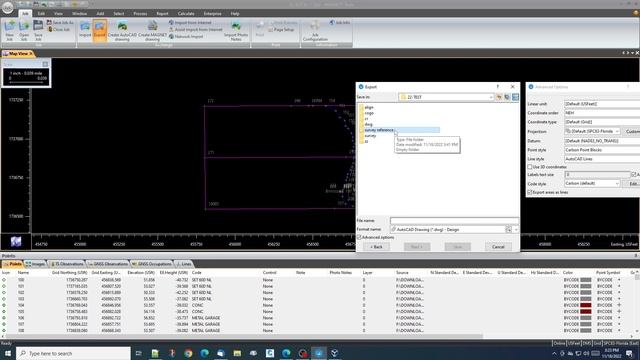Open the Code style dropdown
Screen dimensions: 640x360
(x=617, y=184)
